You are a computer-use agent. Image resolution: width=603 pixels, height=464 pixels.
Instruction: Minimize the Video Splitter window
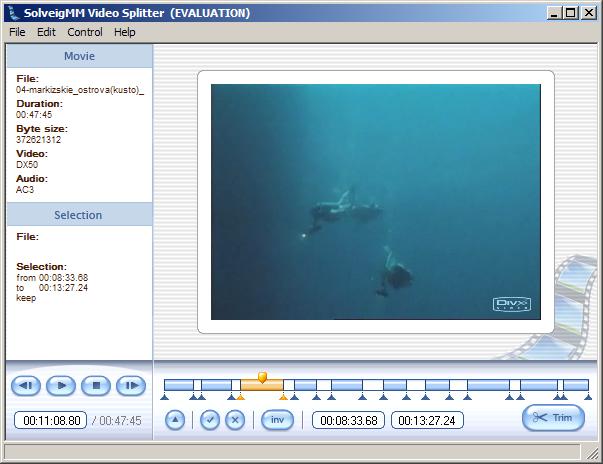click(554, 13)
